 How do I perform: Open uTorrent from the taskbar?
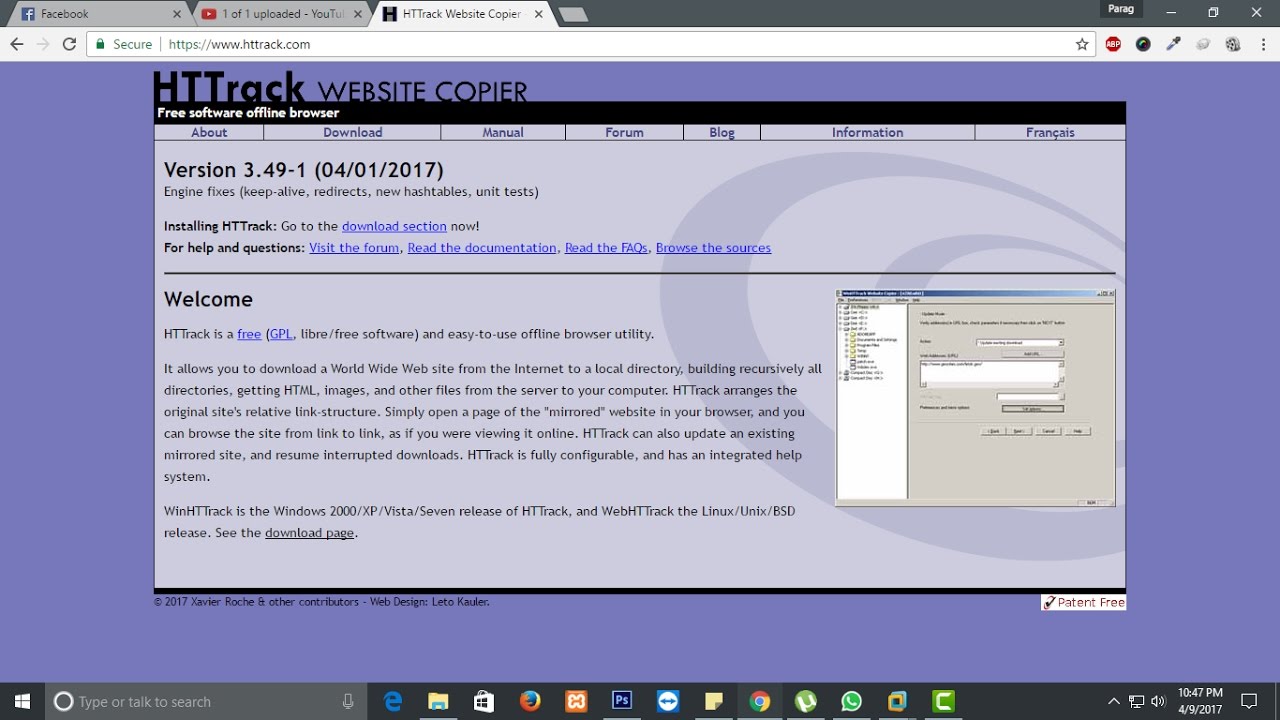click(805, 701)
